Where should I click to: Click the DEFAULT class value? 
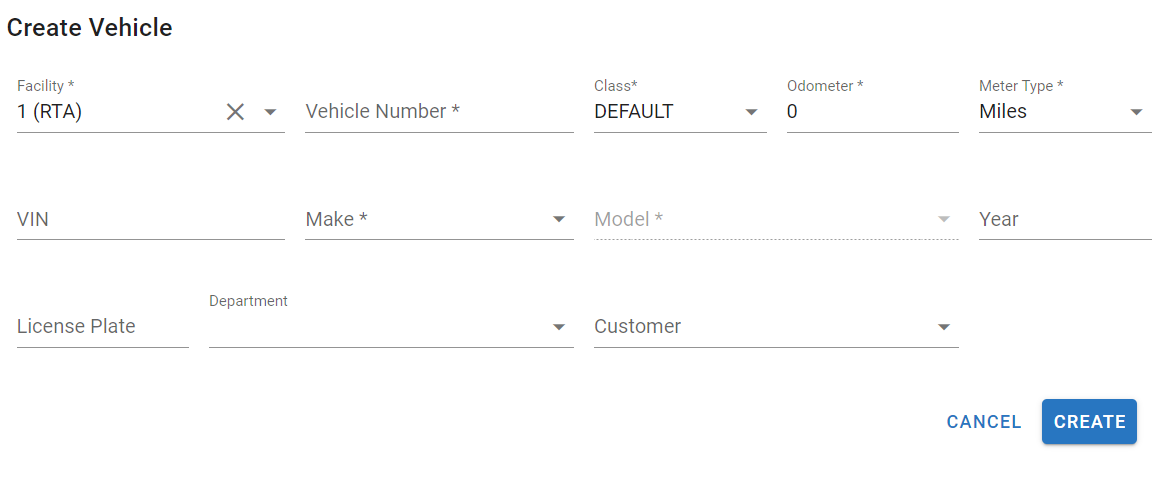634,112
